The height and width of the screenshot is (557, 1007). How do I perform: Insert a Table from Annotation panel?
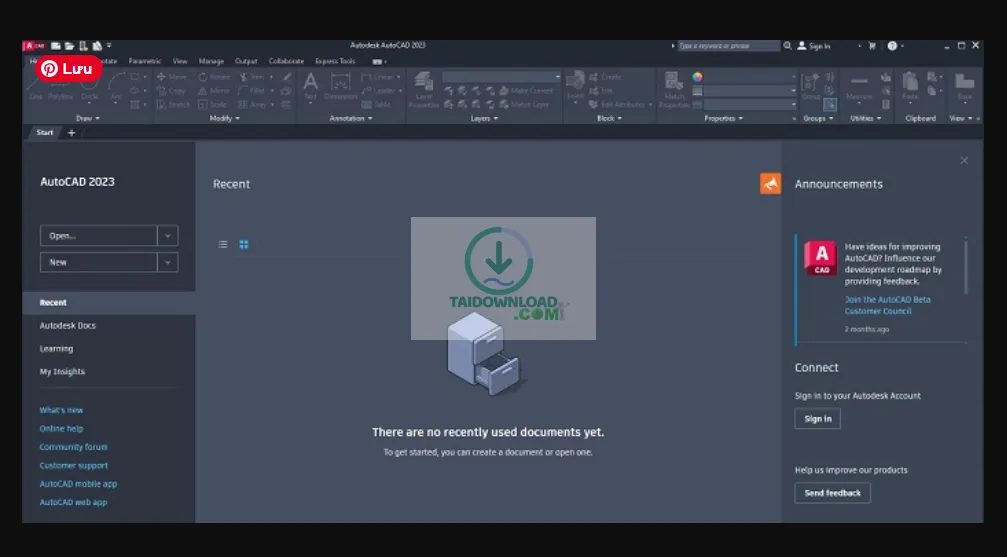point(376,104)
